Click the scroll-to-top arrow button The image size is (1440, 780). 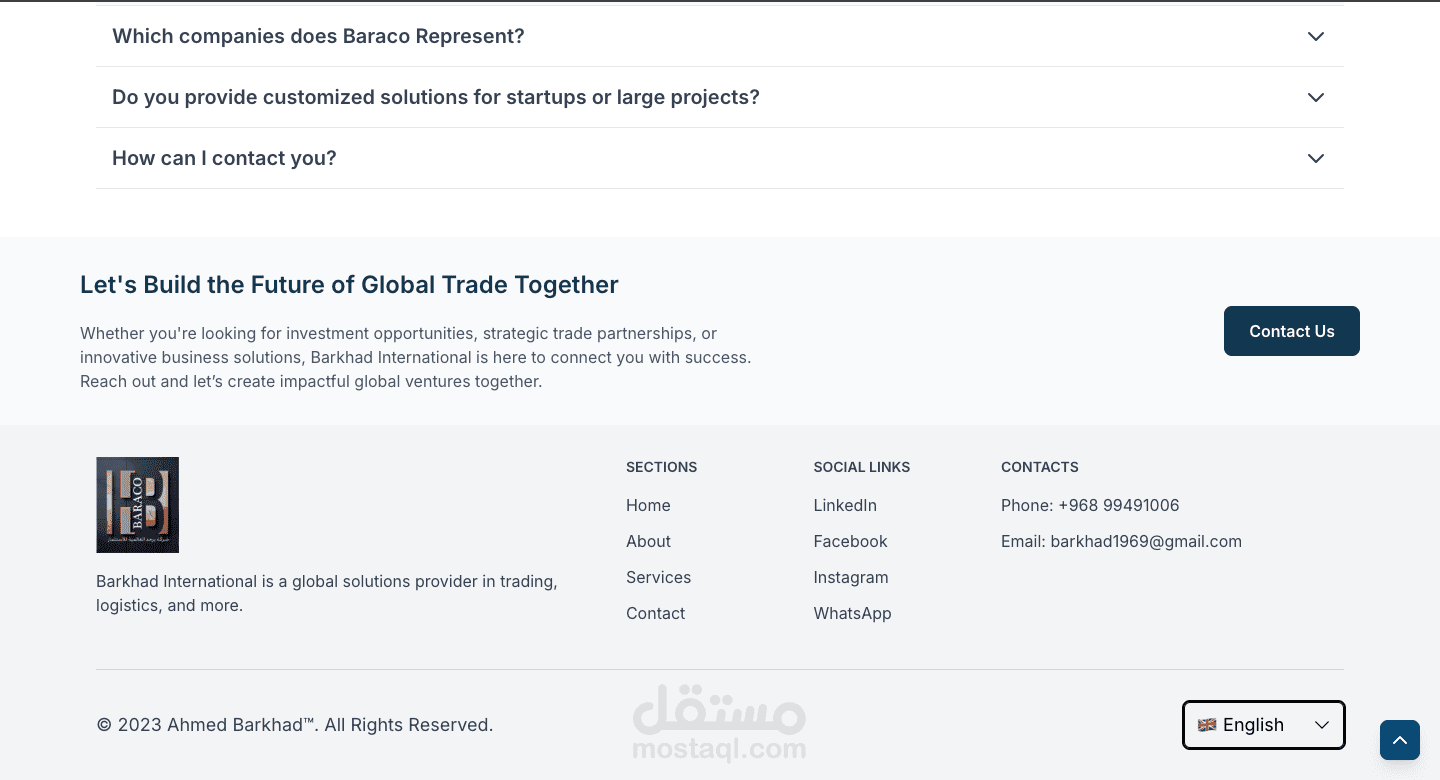1400,740
